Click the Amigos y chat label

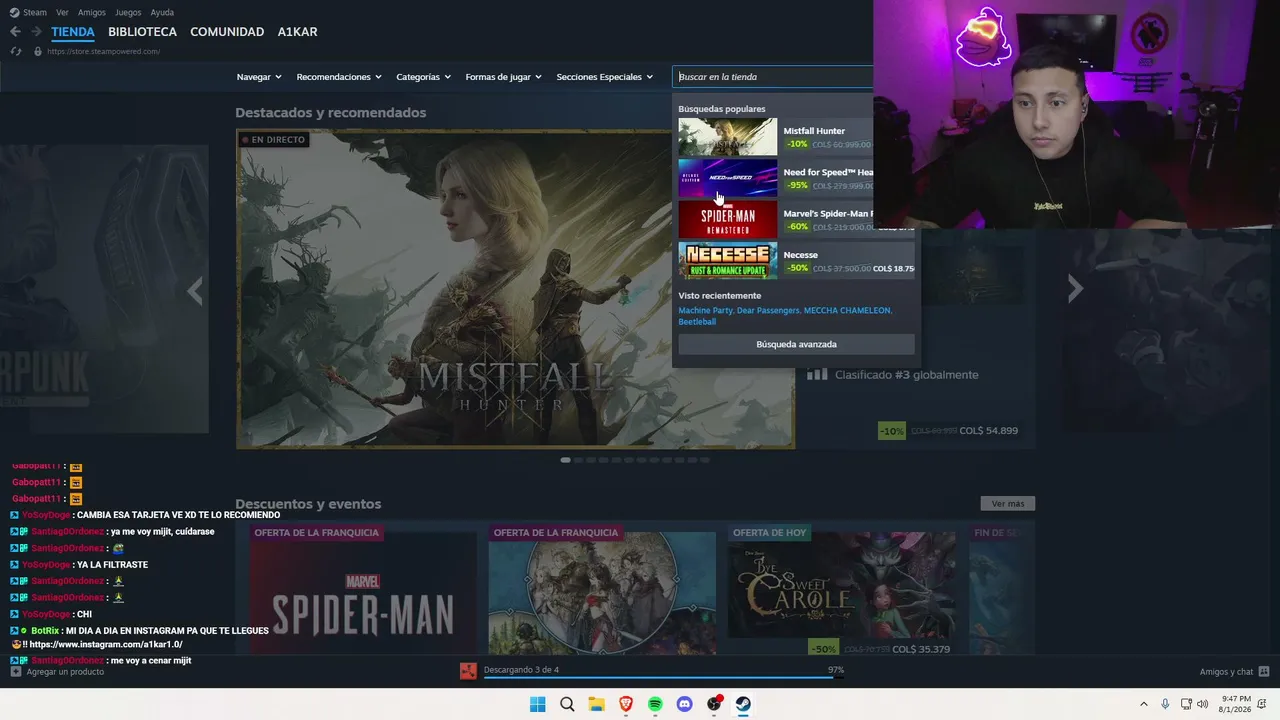[1226, 672]
